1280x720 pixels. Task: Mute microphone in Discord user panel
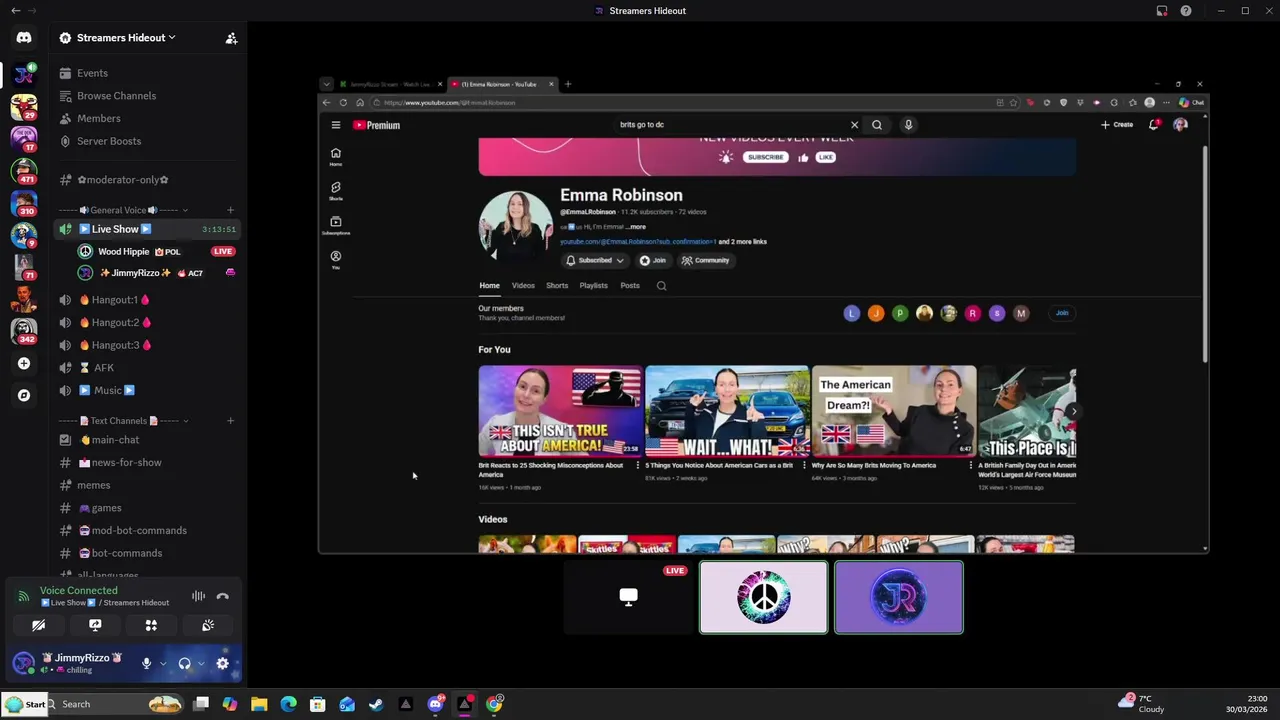146,663
